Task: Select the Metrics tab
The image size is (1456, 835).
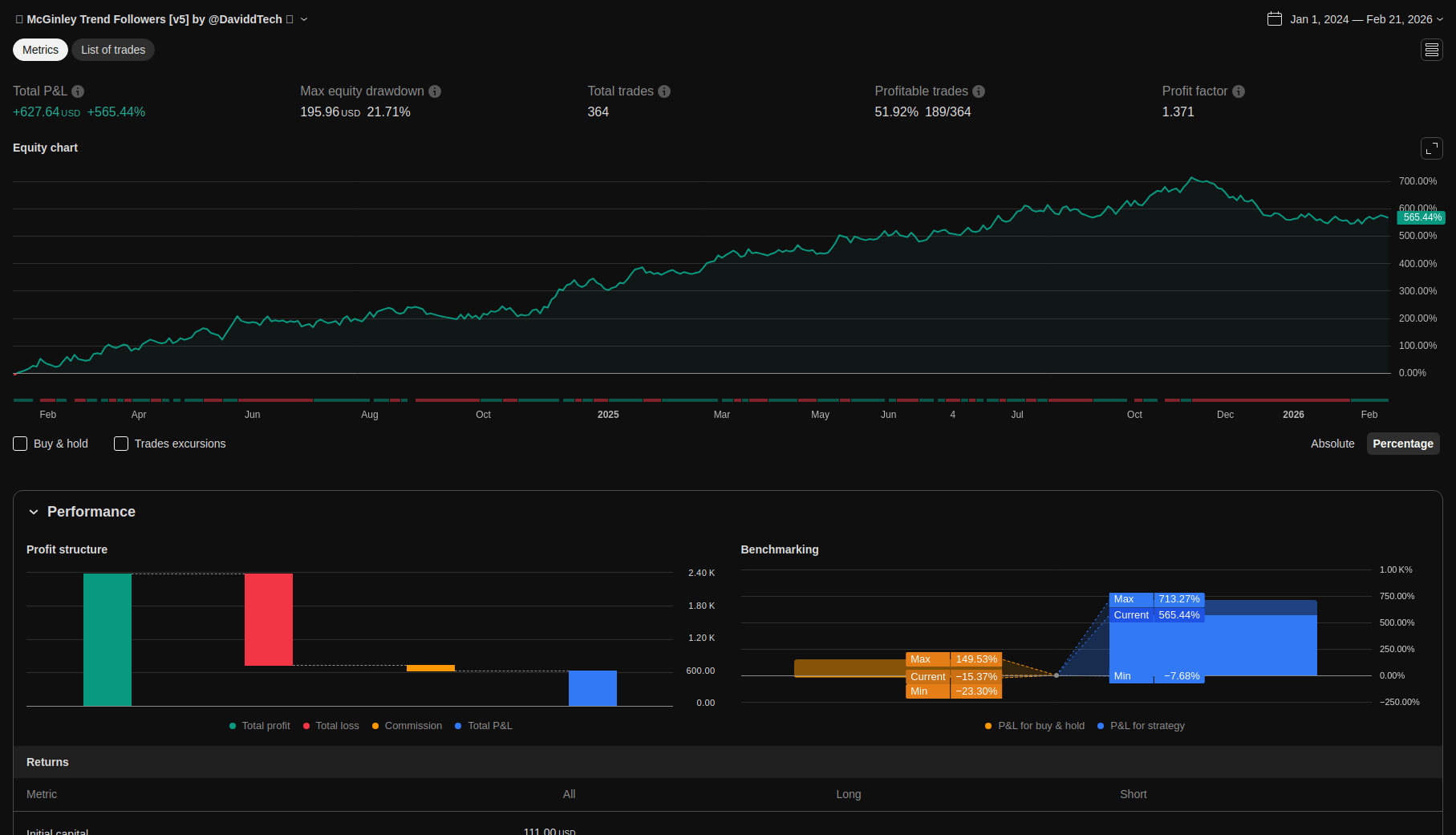Action: pyautogui.click(x=40, y=50)
